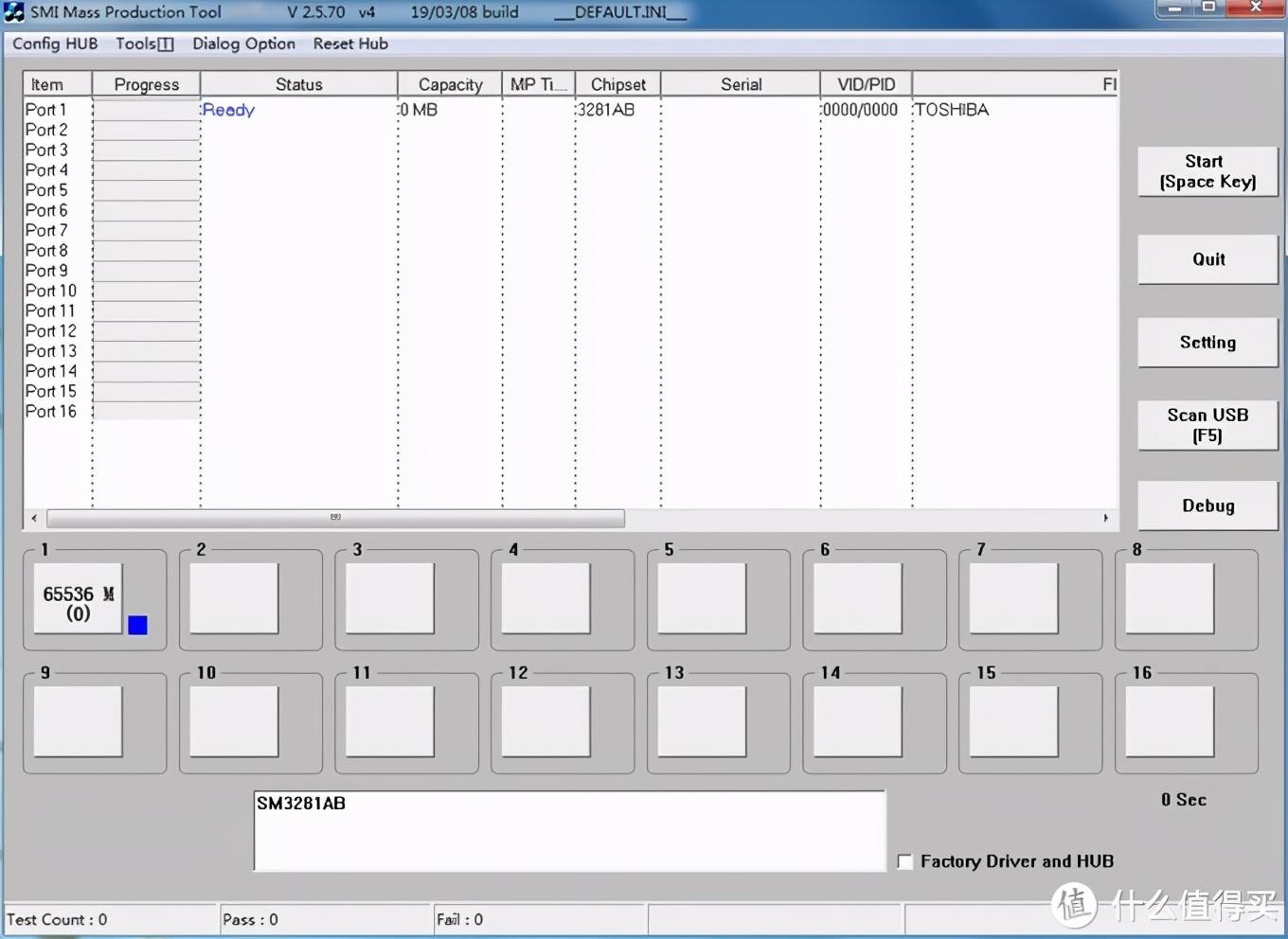Select the Port 5 row

point(46,190)
